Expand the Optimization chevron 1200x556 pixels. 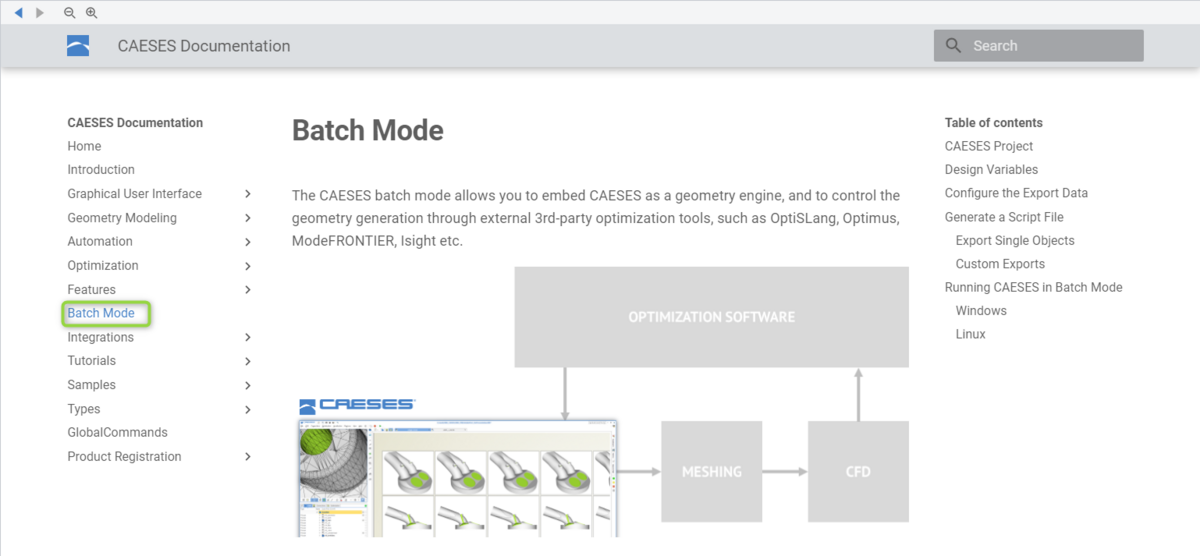pyautogui.click(x=247, y=266)
